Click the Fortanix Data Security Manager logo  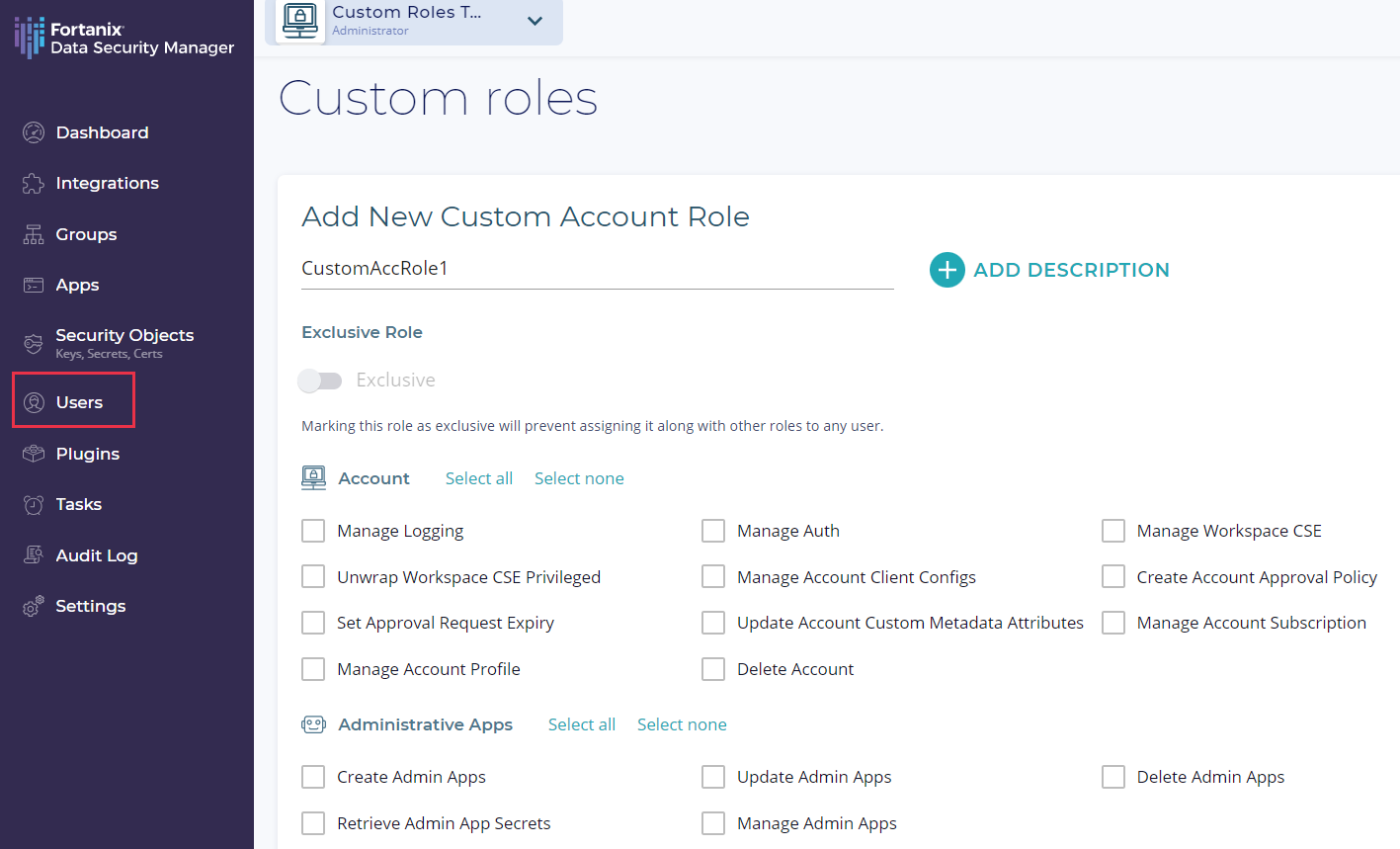[x=124, y=38]
